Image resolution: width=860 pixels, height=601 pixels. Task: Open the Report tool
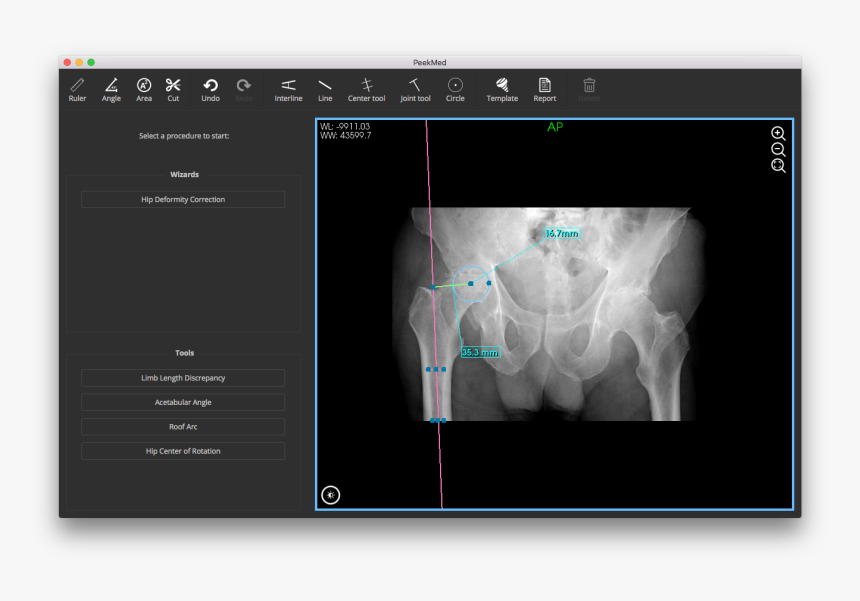[545, 90]
